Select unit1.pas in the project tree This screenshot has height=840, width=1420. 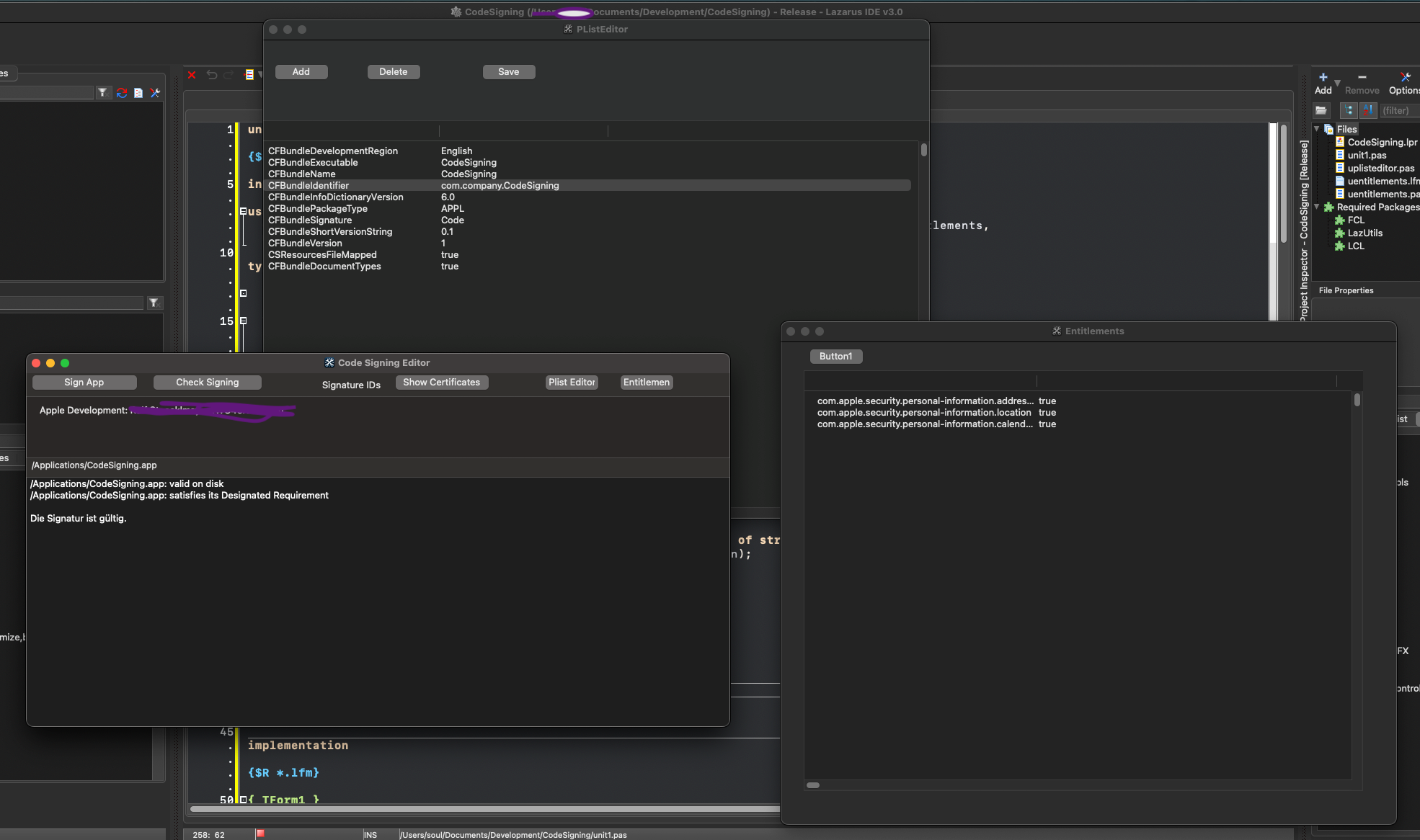coord(1367,155)
